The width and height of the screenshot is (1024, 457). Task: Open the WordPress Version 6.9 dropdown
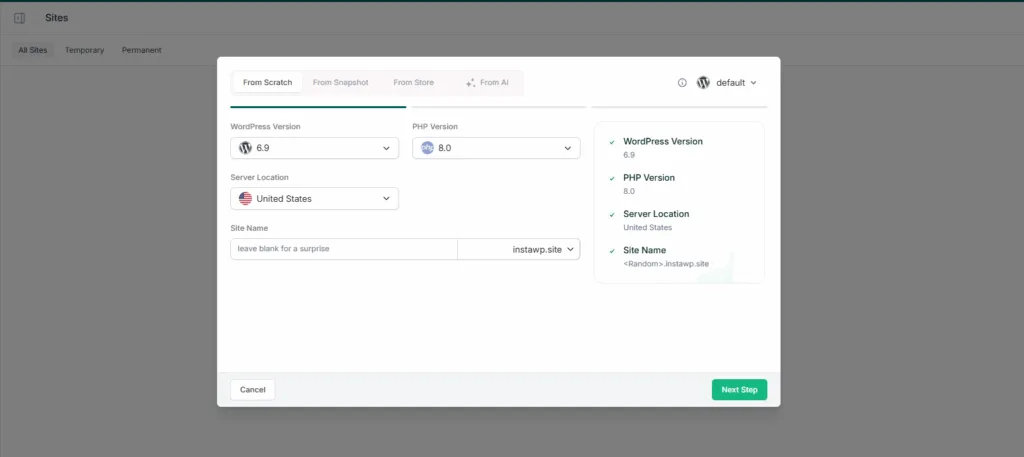[x=315, y=148]
